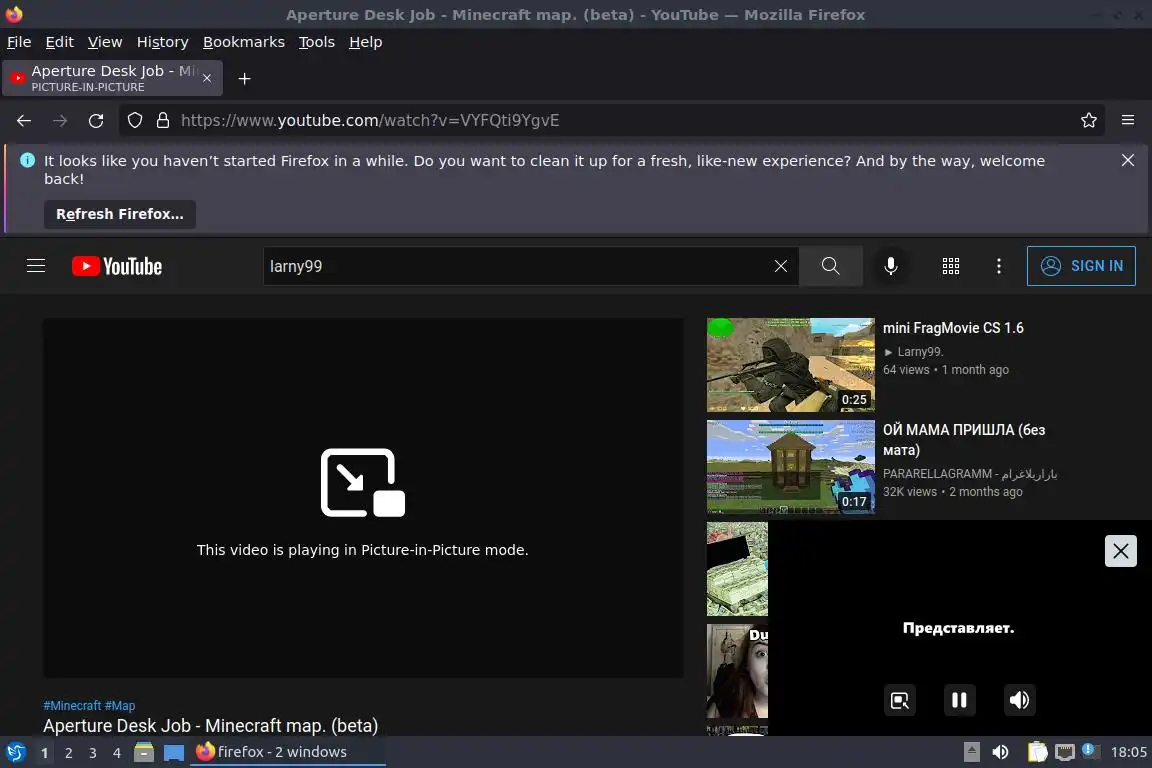
Task: Open clipboard manager tray icon
Action: click(1037, 752)
